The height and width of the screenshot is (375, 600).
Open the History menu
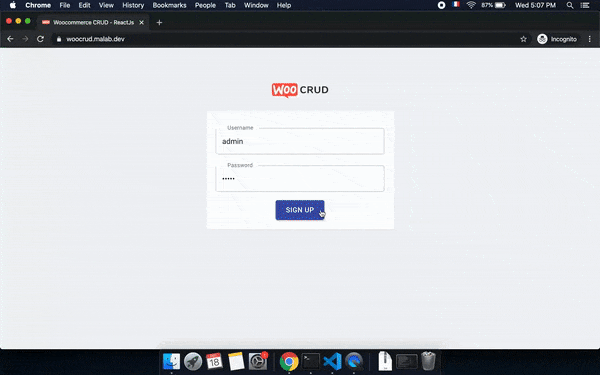pos(133,5)
